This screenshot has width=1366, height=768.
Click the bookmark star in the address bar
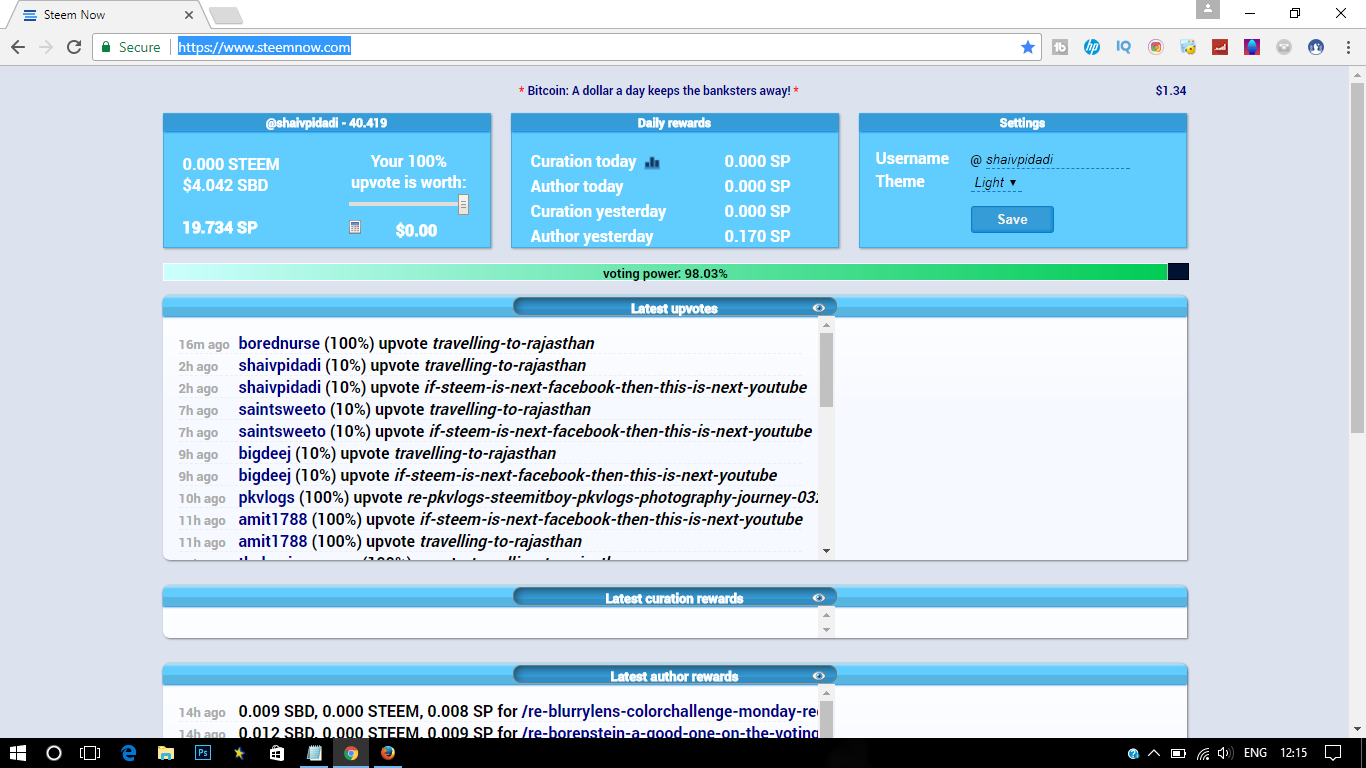[x=1028, y=47]
